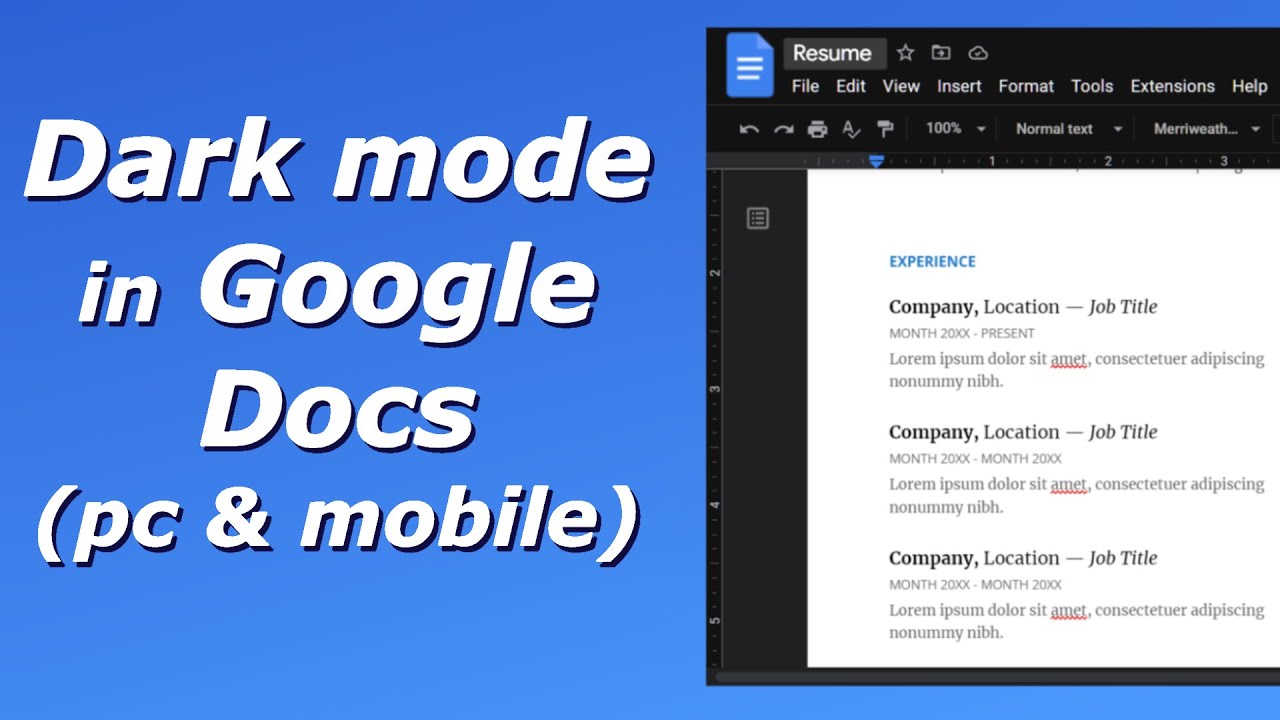Move document with folder icon
The width and height of the screenshot is (1280, 720).
coord(941,53)
